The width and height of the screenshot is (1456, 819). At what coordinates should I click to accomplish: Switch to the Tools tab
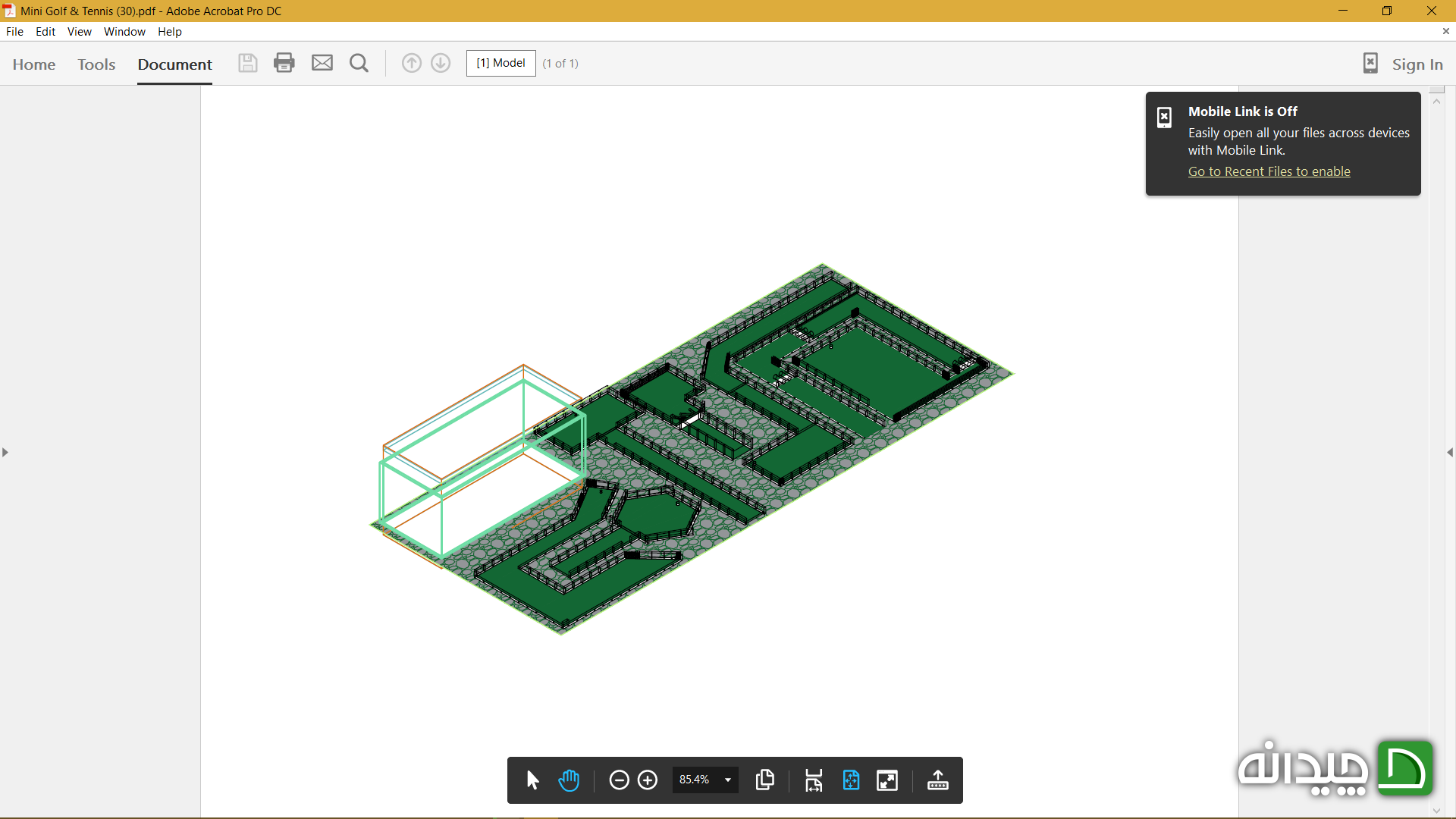96,64
